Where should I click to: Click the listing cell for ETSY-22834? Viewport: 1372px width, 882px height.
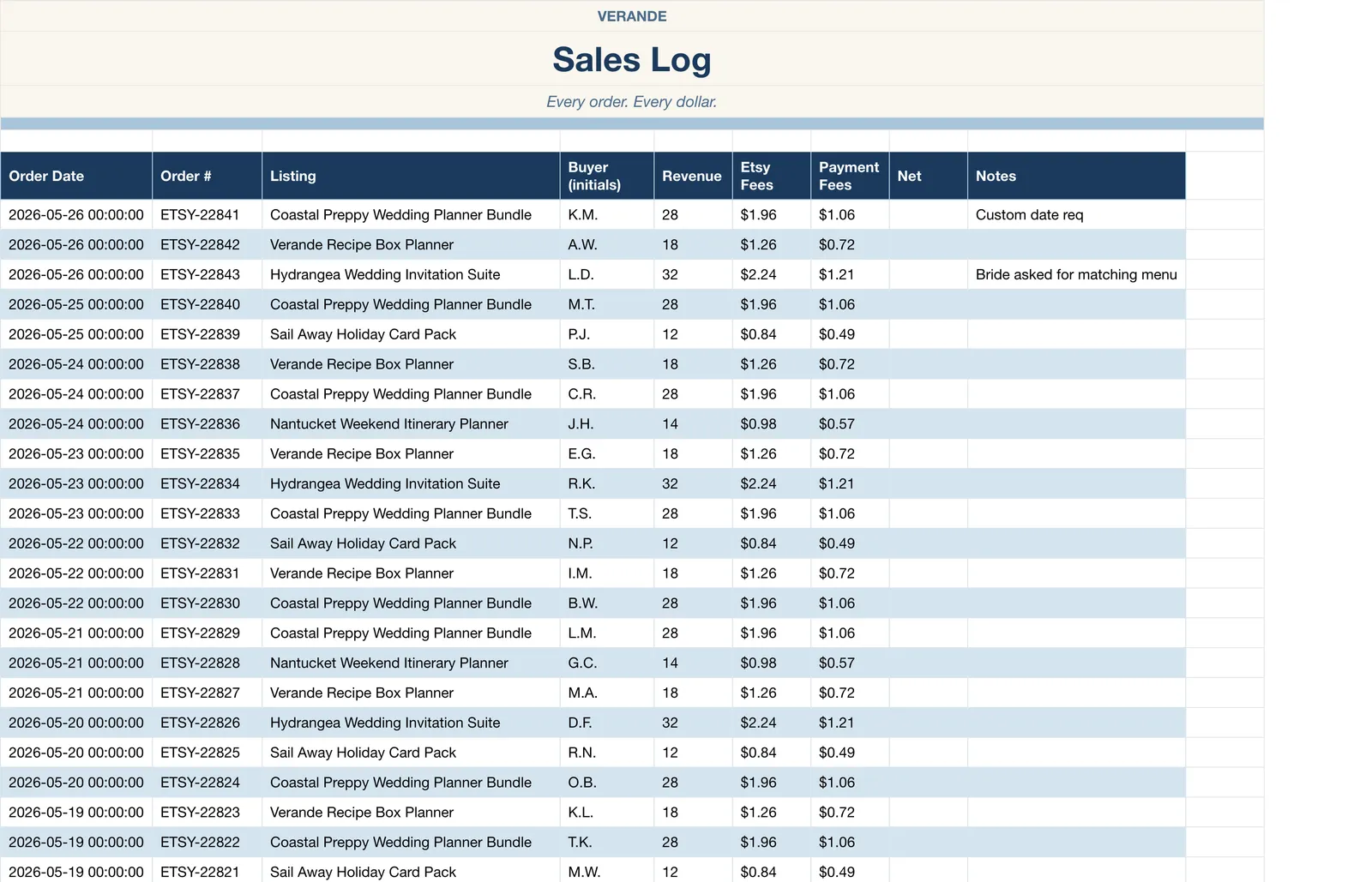tap(411, 483)
